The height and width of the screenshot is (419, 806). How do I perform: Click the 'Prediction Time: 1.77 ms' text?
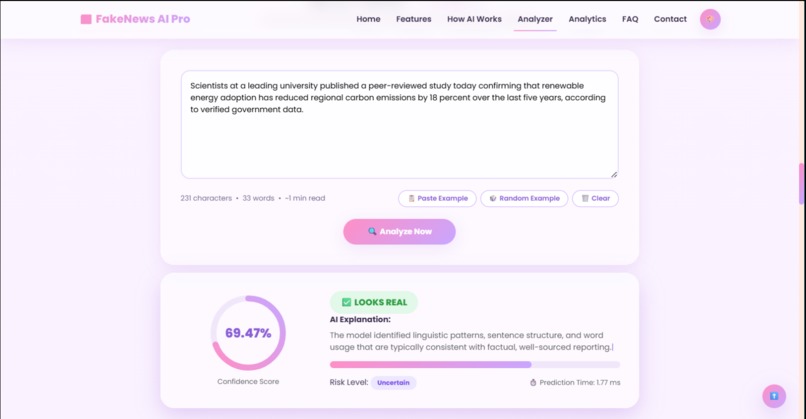(x=580, y=382)
